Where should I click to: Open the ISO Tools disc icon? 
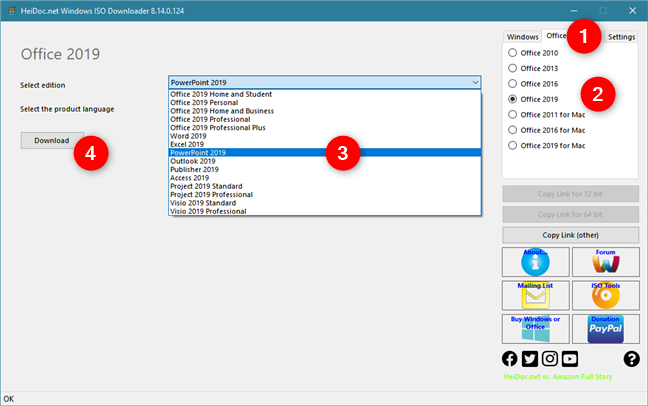(x=605, y=296)
